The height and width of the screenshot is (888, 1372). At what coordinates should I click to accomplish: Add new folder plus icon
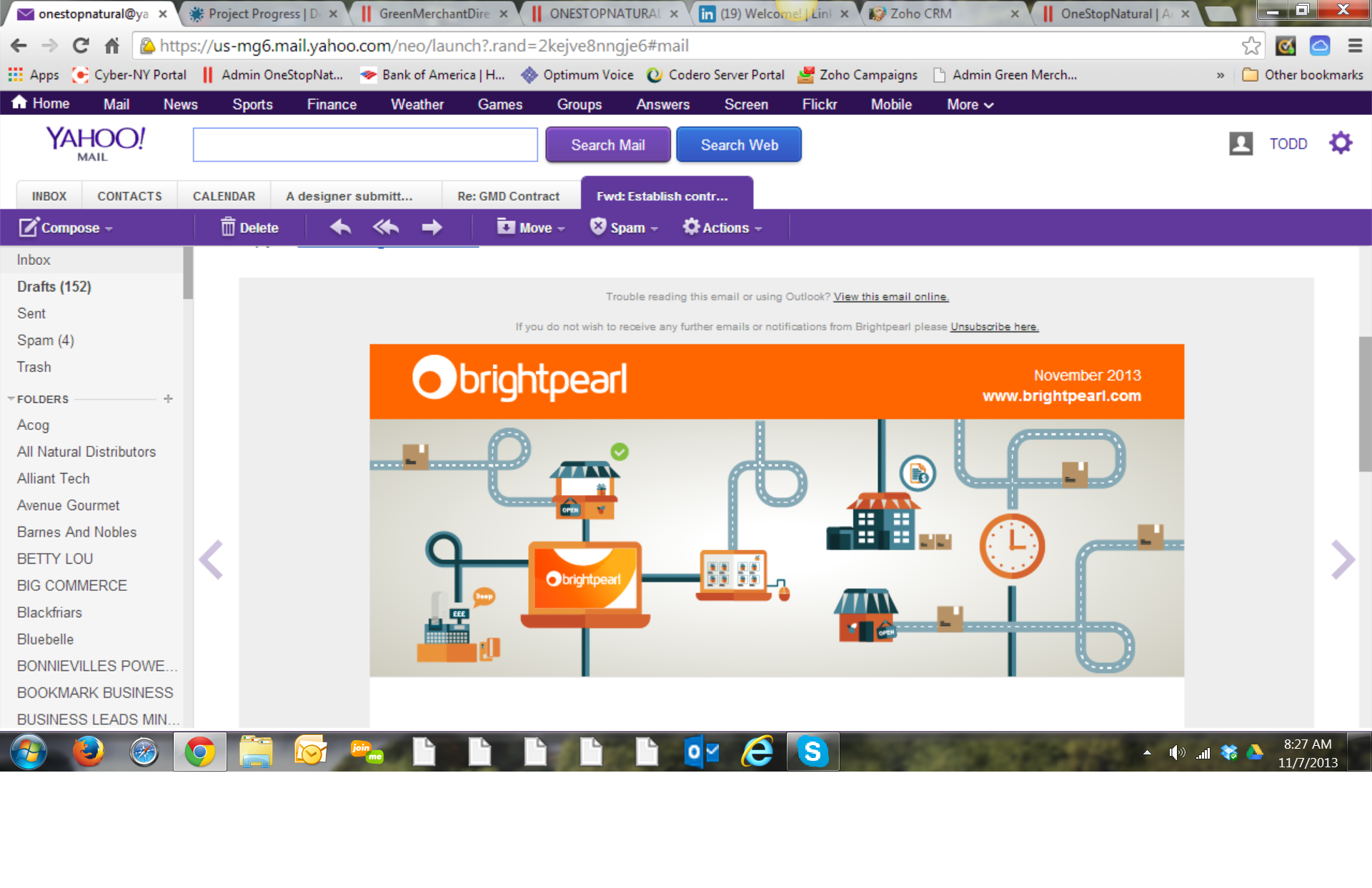[168, 399]
